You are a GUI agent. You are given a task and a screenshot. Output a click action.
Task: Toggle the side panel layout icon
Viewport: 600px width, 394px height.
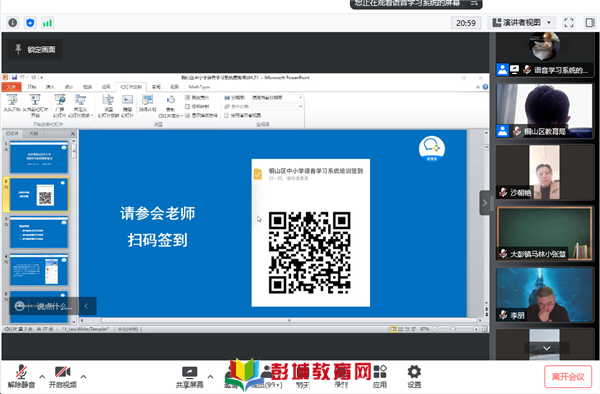click(590, 23)
